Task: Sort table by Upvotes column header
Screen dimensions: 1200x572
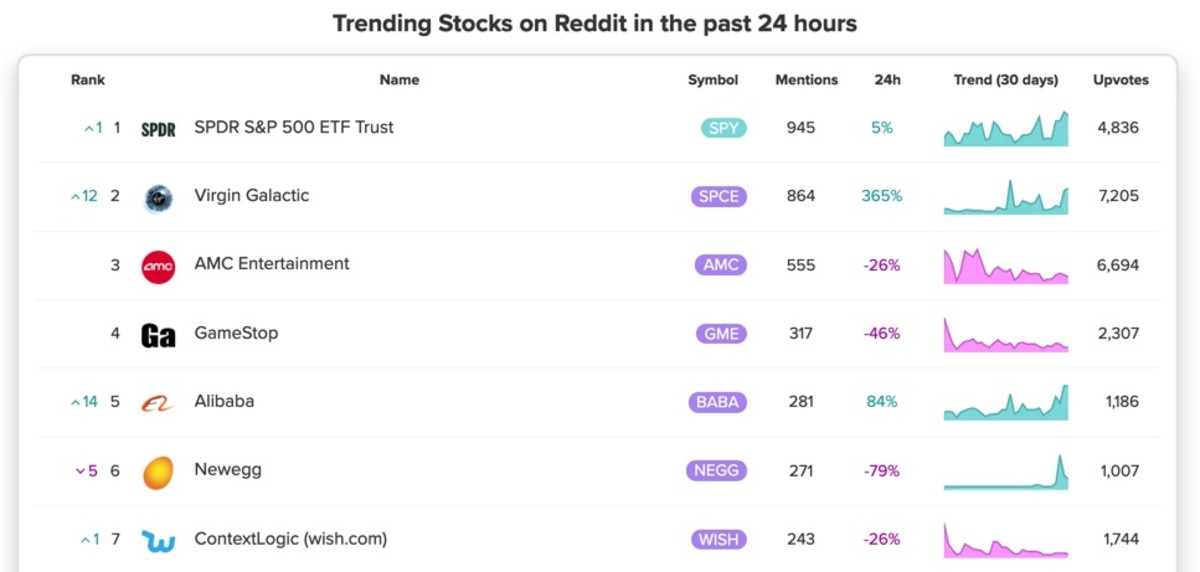Action: pyautogui.click(x=1121, y=80)
